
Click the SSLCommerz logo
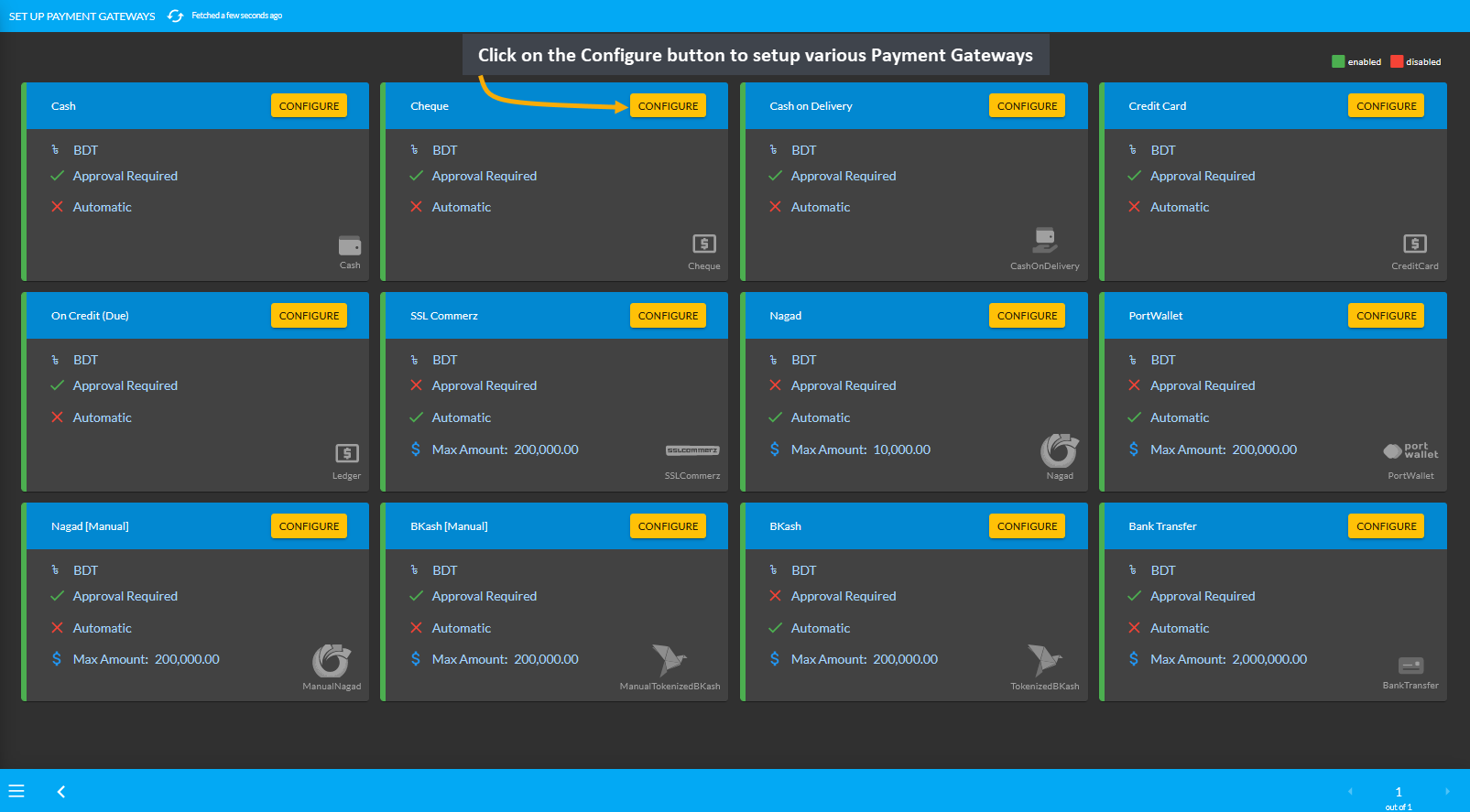pyautogui.click(x=692, y=450)
